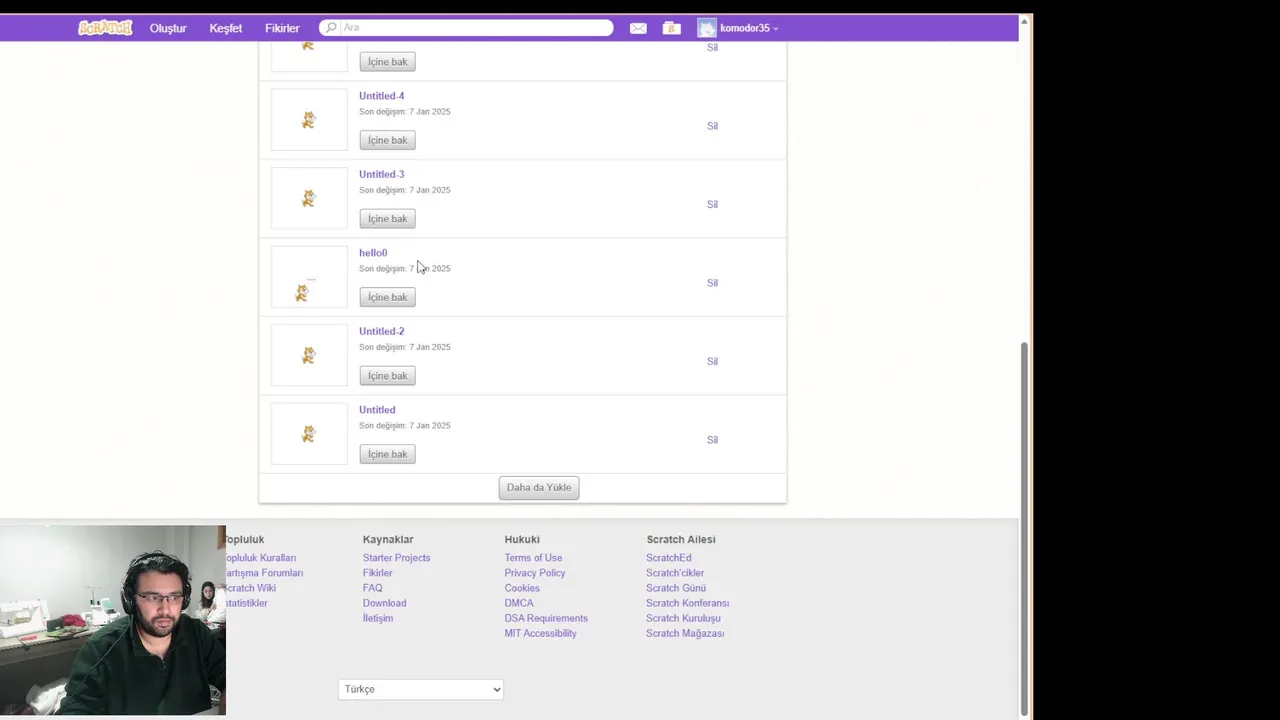Open MIT Accessibility link
This screenshot has width=1280, height=720.
[x=540, y=633]
